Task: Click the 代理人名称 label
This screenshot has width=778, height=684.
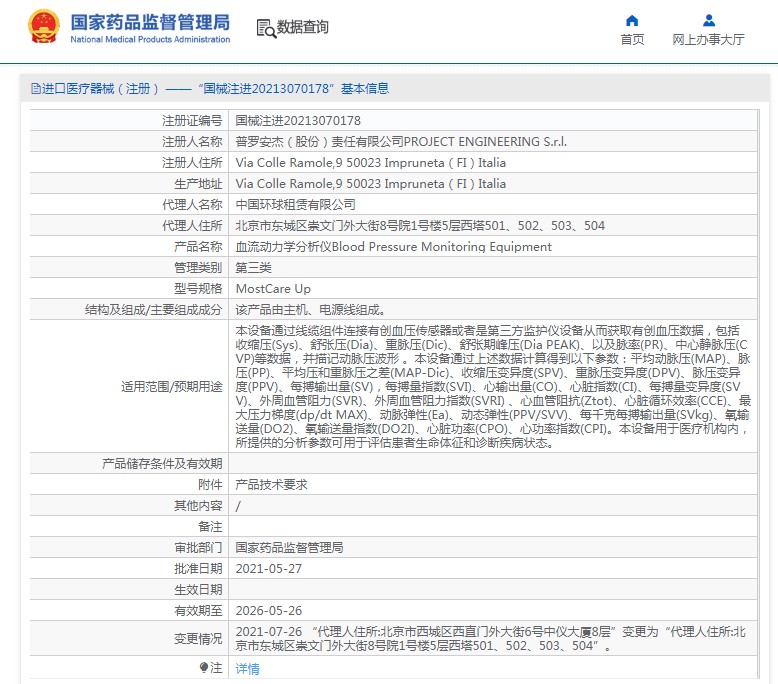Action: click(x=192, y=204)
